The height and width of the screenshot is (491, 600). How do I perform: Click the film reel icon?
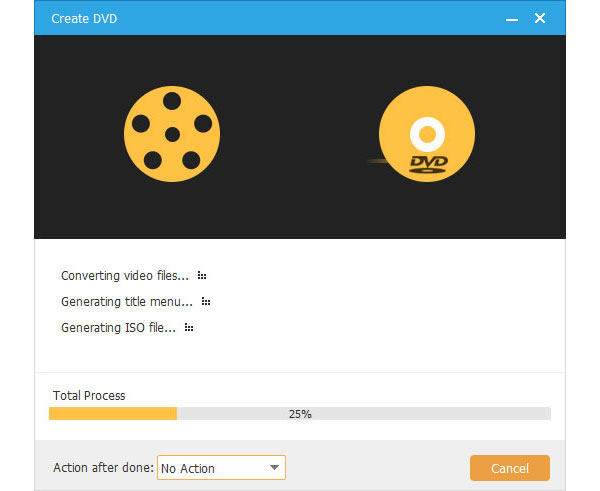172,133
